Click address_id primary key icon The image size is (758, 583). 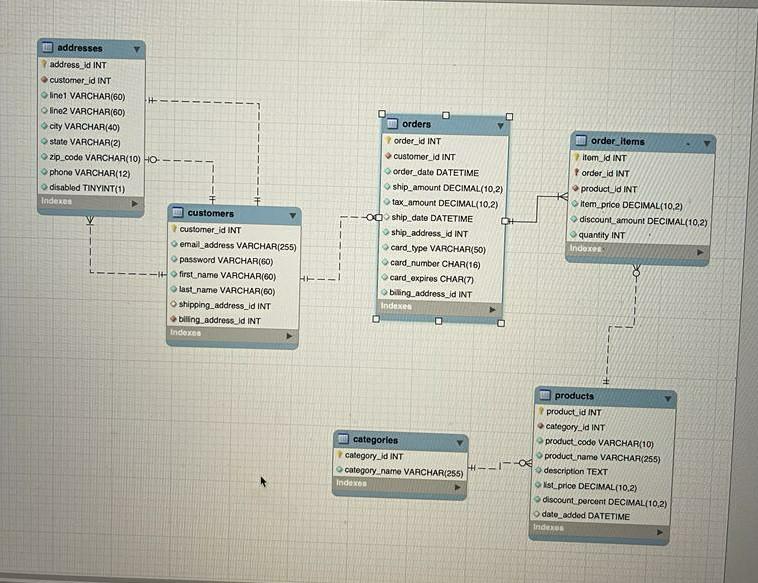tap(44, 64)
